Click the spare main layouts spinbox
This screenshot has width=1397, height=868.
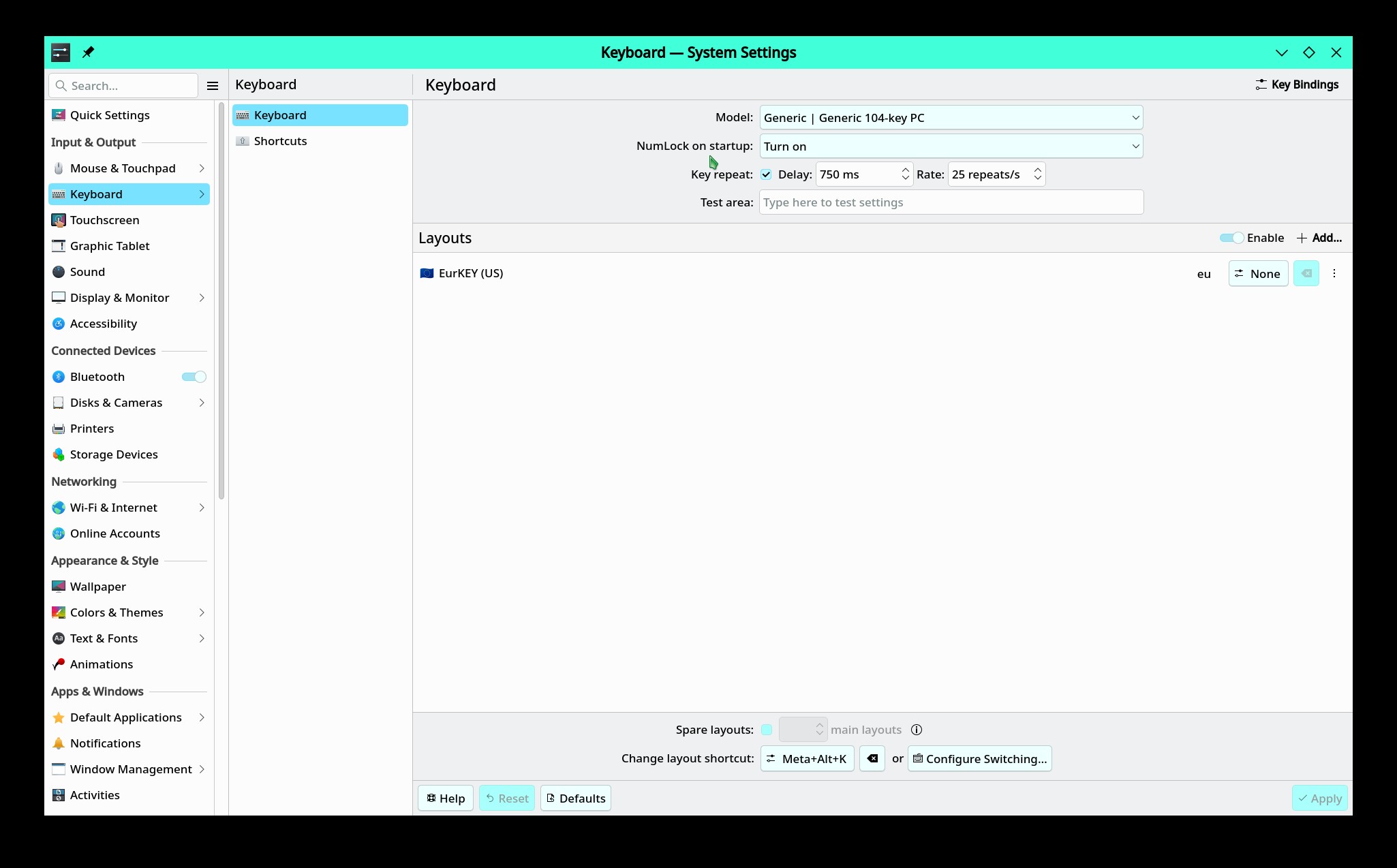click(803, 730)
